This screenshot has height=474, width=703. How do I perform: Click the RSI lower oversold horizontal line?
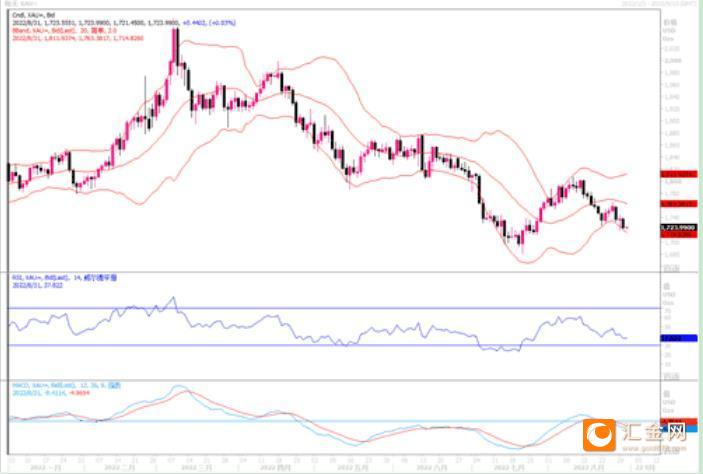pyautogui.click(x=334, y=345)
